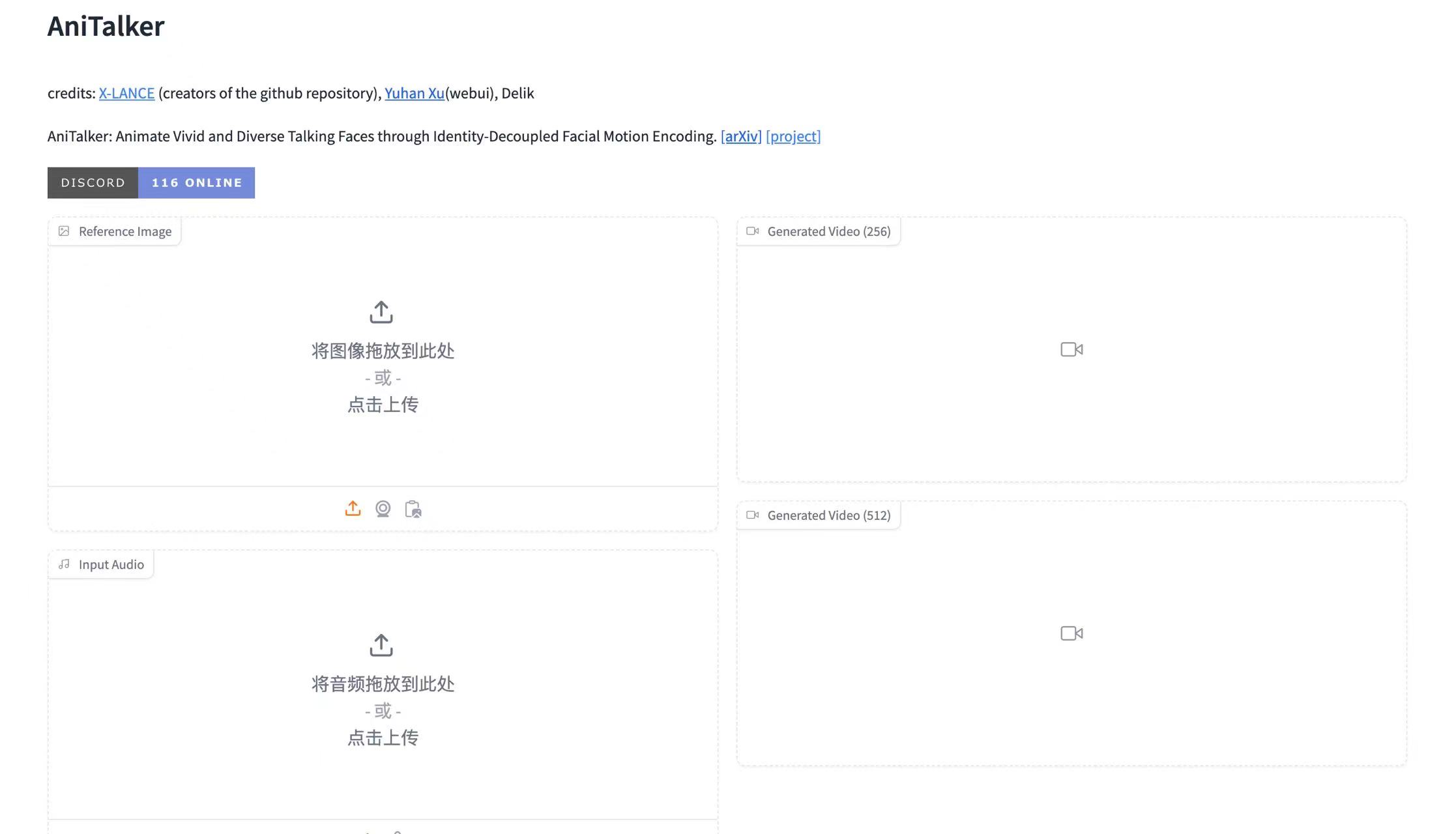The image size is (1456, 834).
Task: Click the Generated Video (512) label camera icon
Action: pyautogui.click(x=753, y=515)
